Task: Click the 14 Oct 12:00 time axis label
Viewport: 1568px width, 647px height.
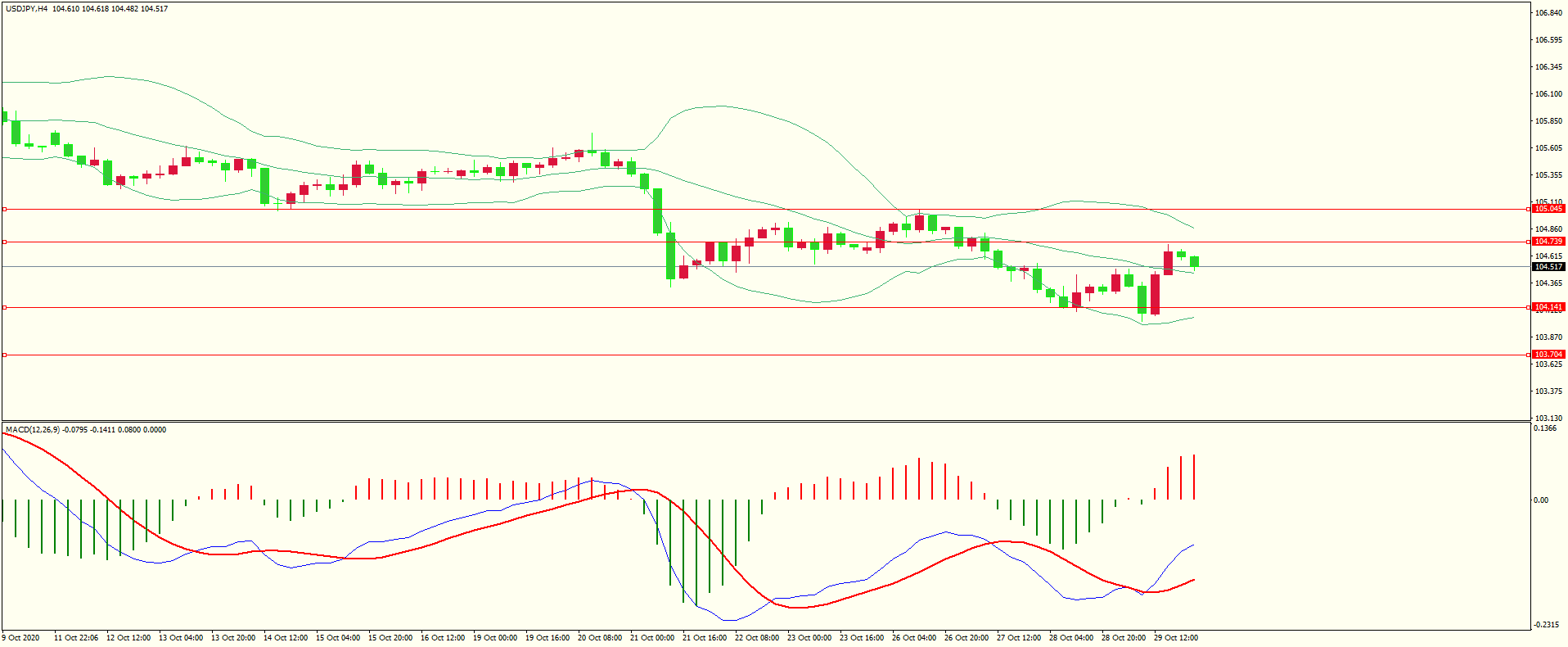Action: coord(286,637)
